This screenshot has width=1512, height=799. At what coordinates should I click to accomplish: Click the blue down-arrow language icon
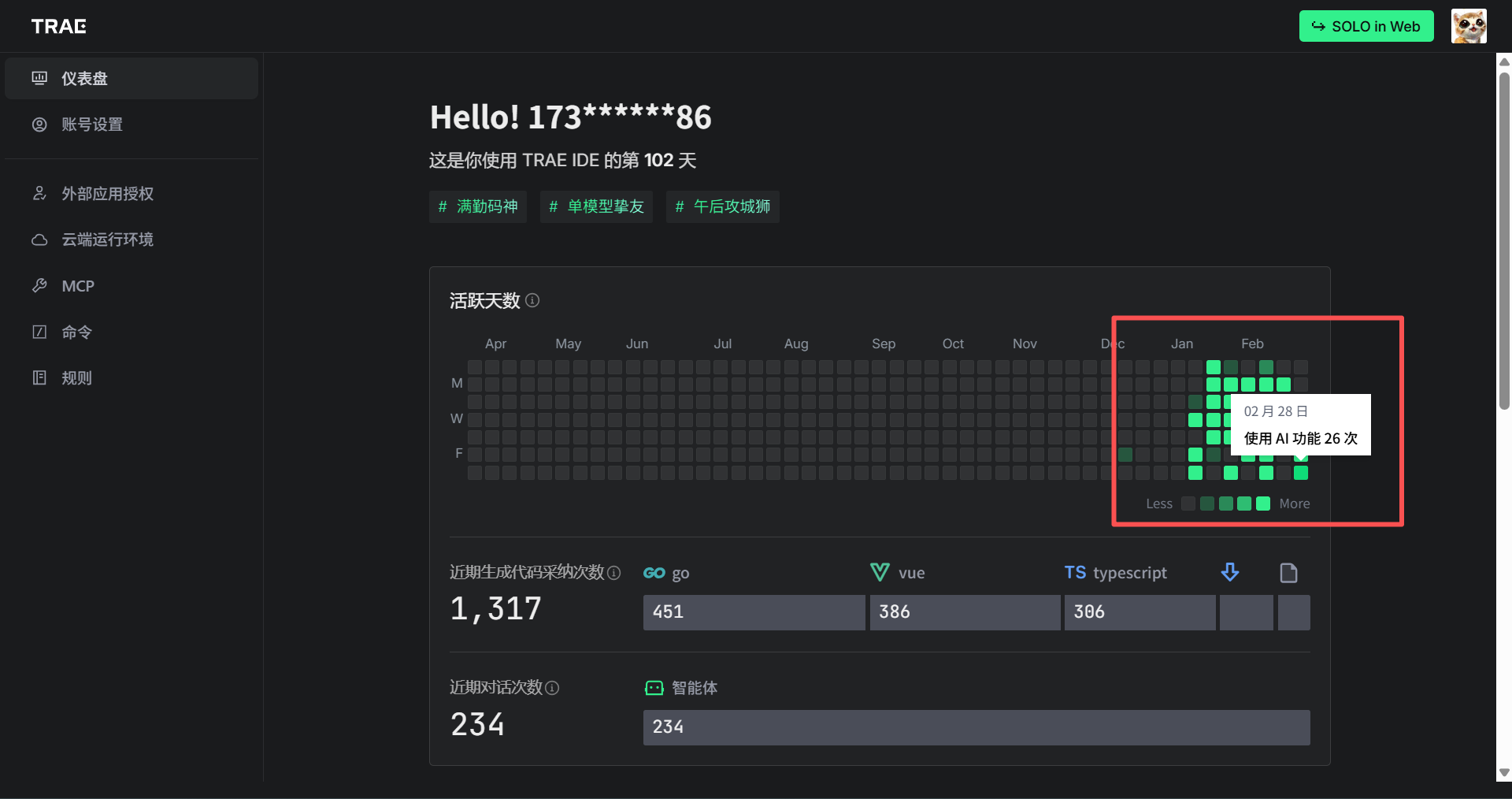(1230, 572)
